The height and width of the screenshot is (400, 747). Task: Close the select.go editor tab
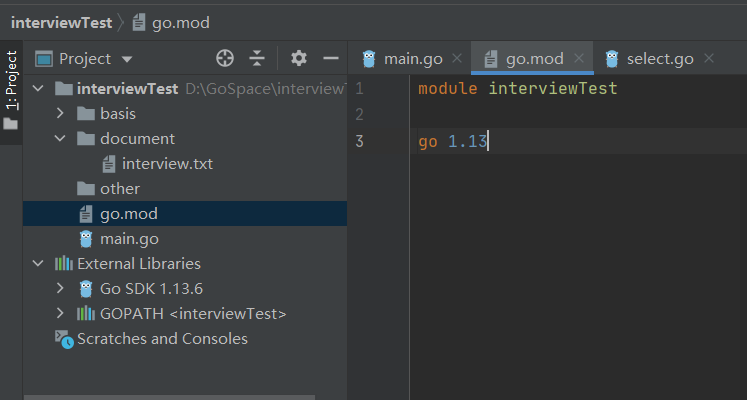tap(709, 59)
